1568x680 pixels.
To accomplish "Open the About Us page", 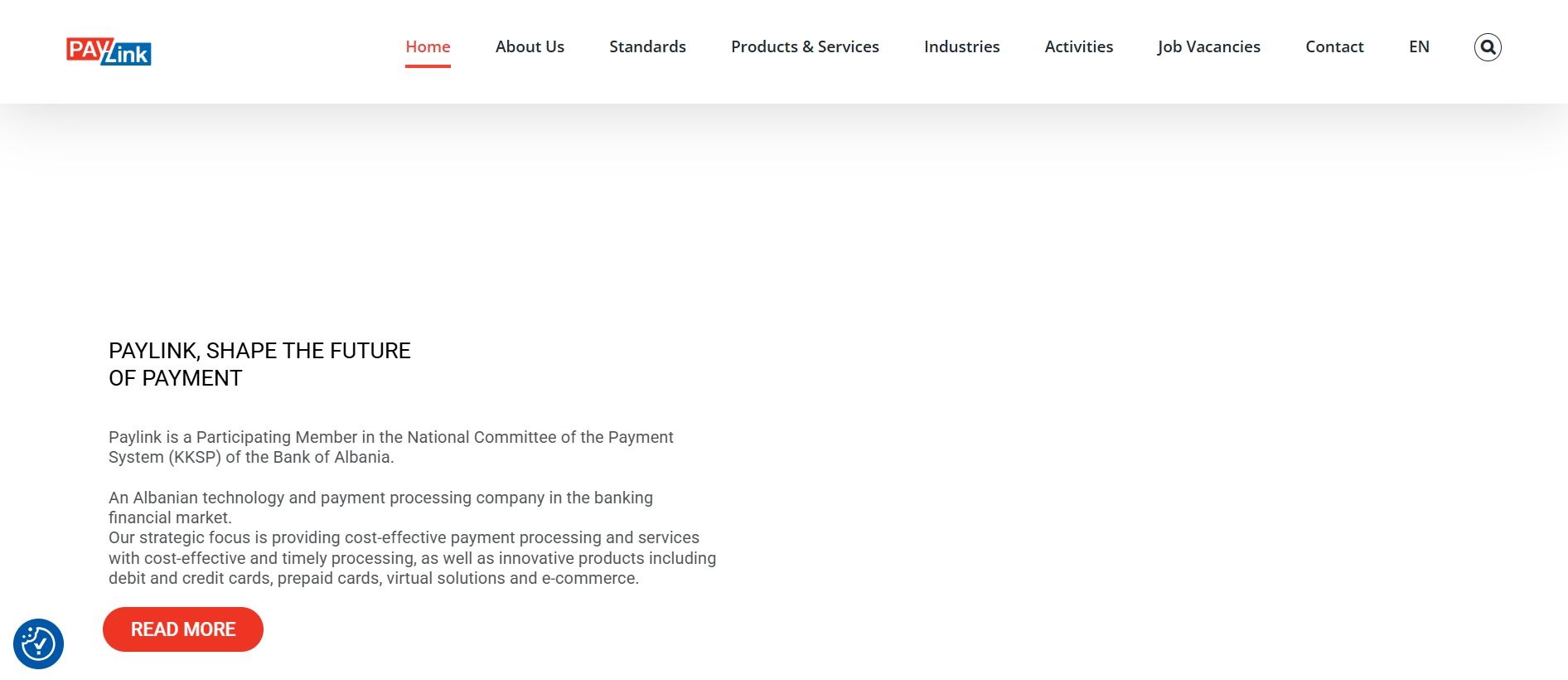I will 530,47.
